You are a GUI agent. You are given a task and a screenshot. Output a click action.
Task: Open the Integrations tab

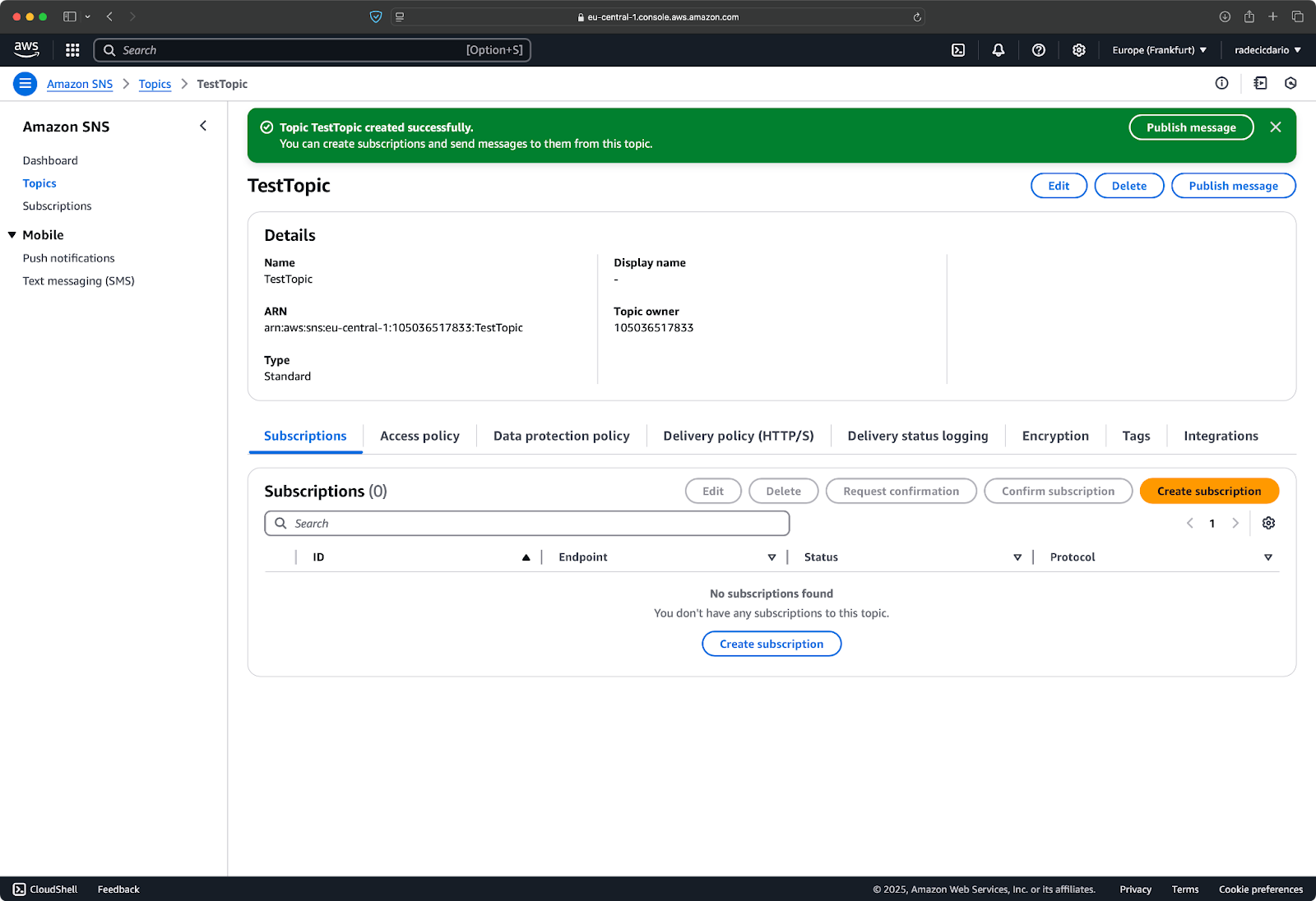click(1221, 436)
